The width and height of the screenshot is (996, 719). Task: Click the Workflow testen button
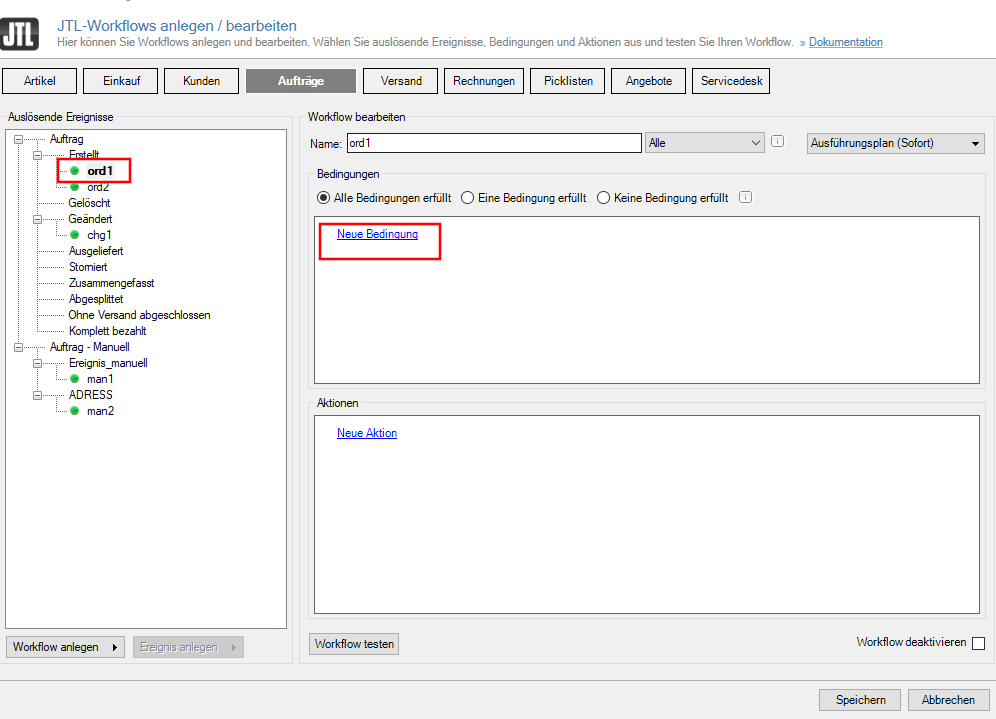354,644
